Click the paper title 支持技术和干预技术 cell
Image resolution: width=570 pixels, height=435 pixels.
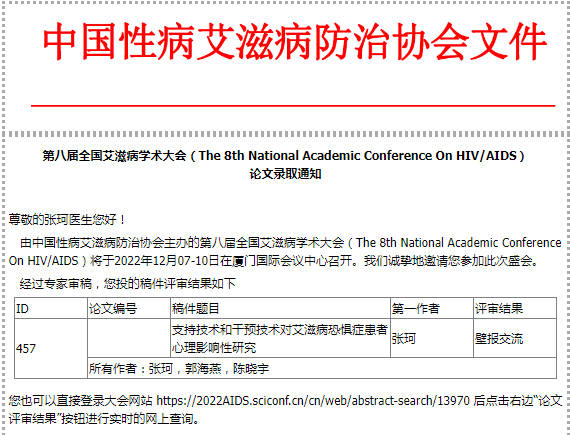[281, 338]
